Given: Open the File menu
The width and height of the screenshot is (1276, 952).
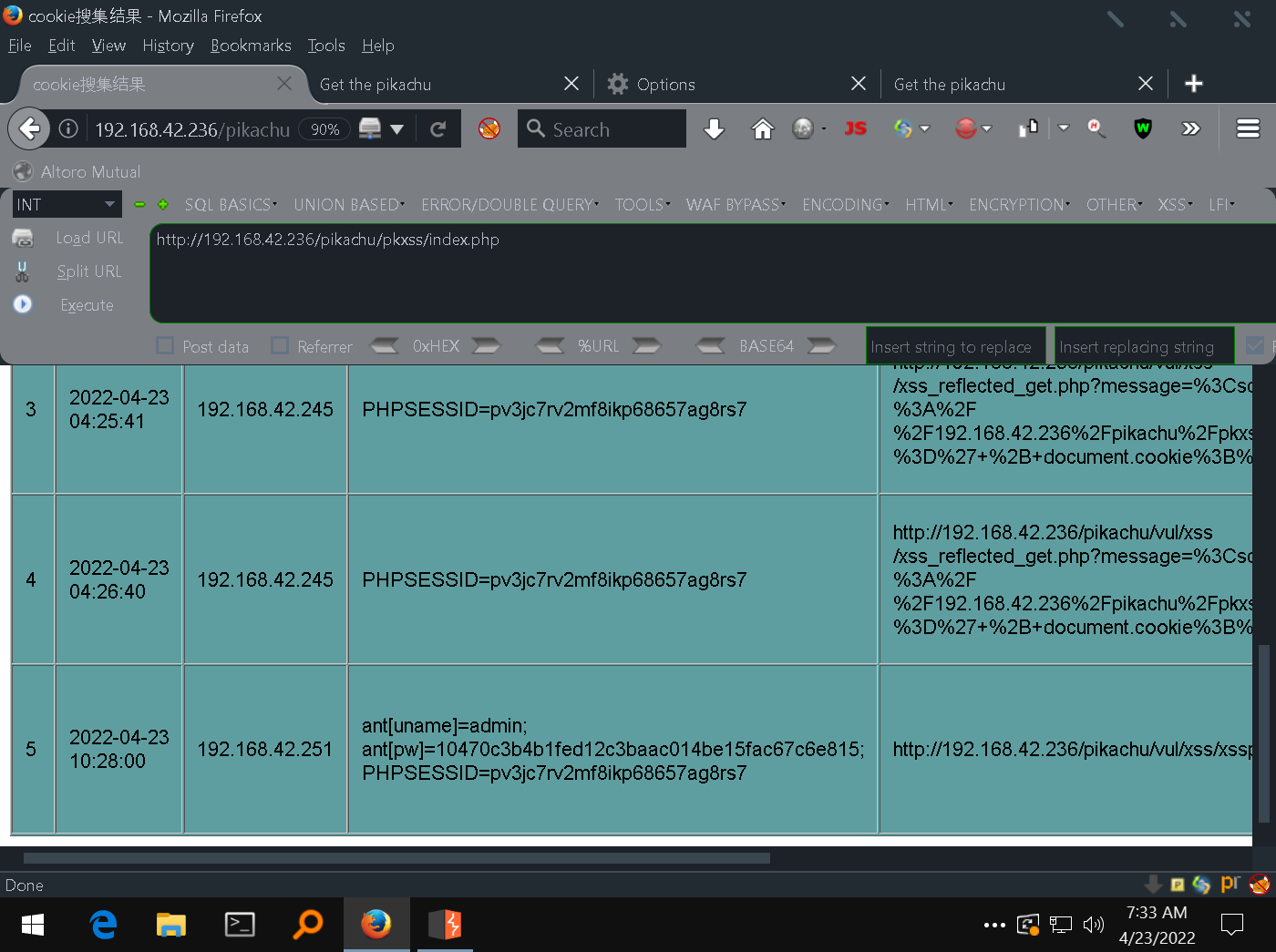Looking at the screenshot, I should click(19, 46).
